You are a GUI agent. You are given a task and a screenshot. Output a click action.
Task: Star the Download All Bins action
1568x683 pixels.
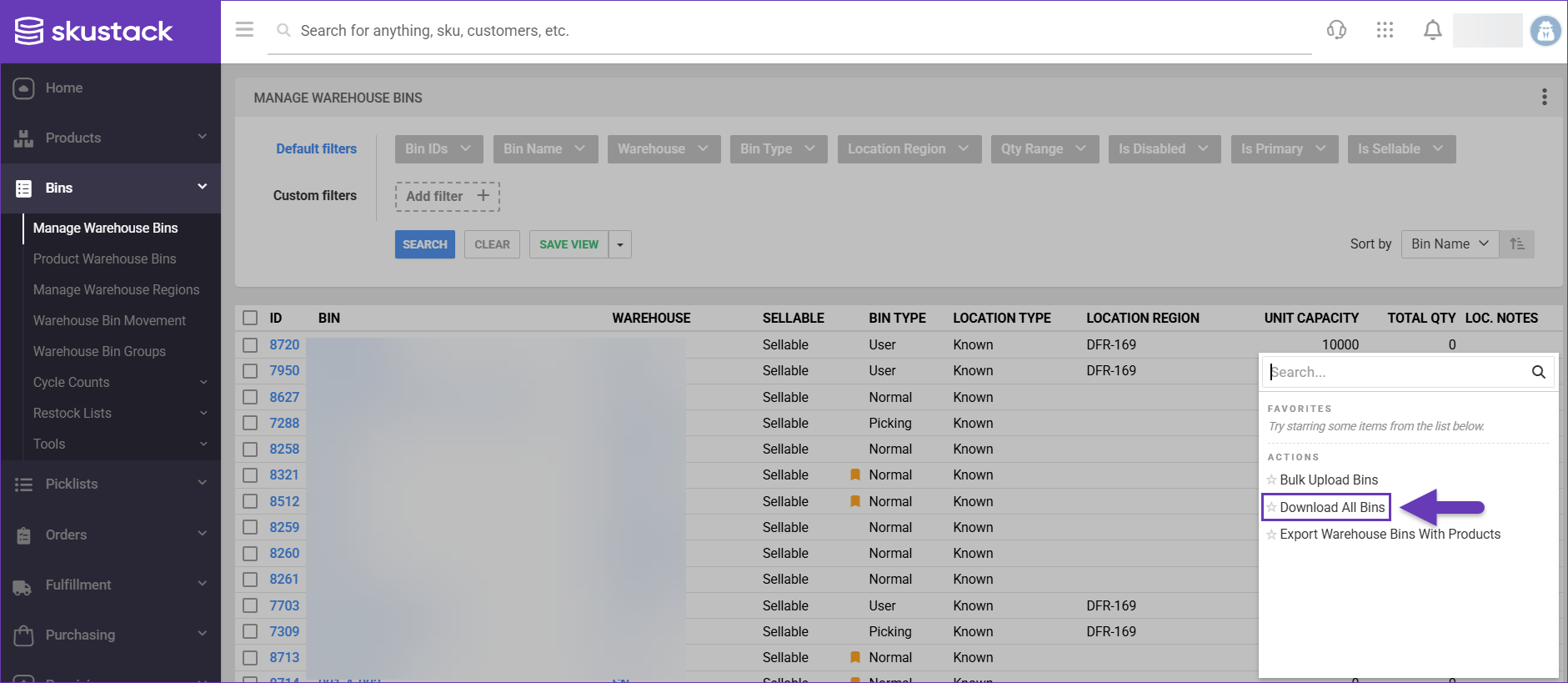coord(1271,507)
